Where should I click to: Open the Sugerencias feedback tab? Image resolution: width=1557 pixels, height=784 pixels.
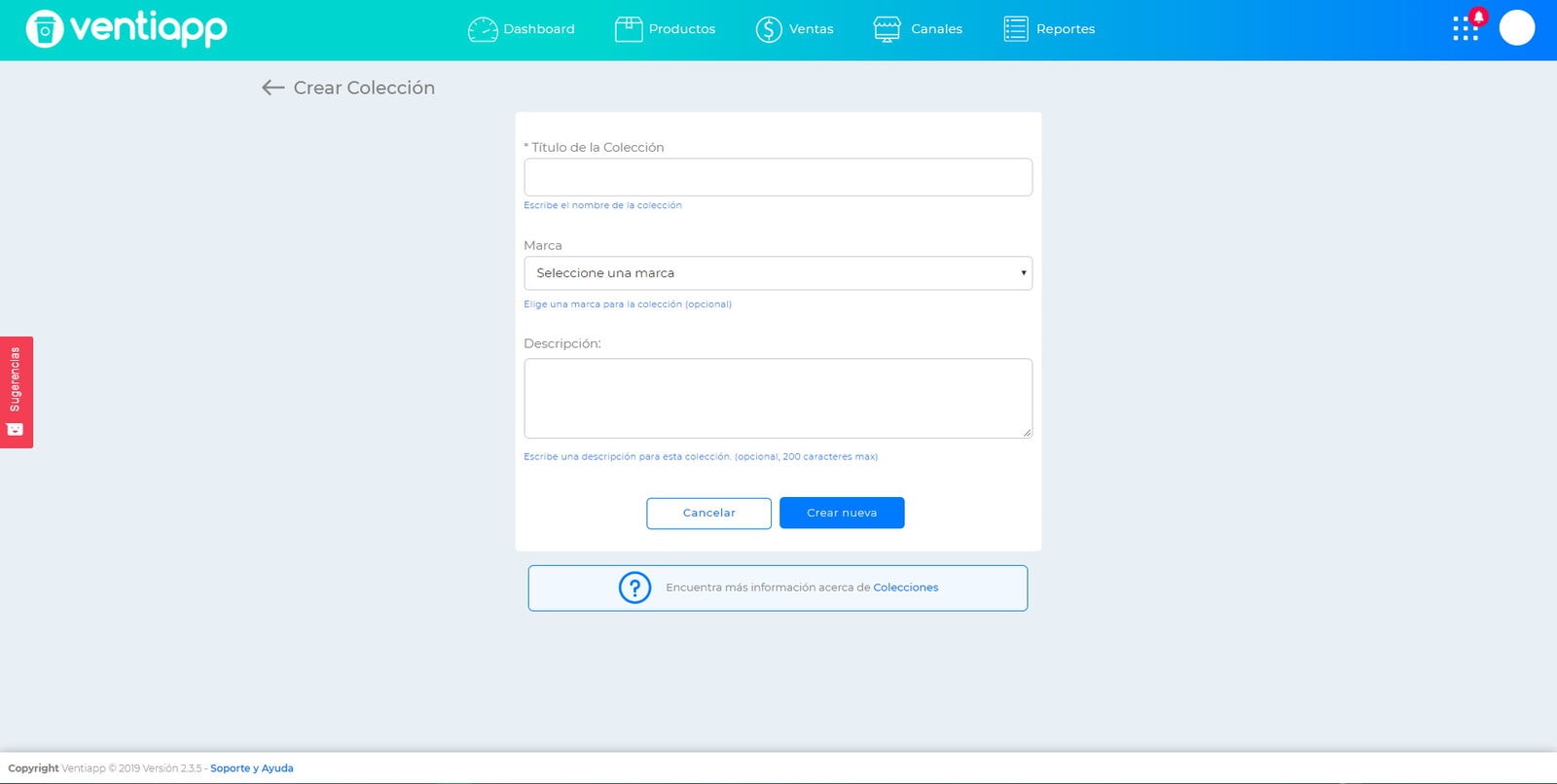pyautogui.click(x=17, y=392)
